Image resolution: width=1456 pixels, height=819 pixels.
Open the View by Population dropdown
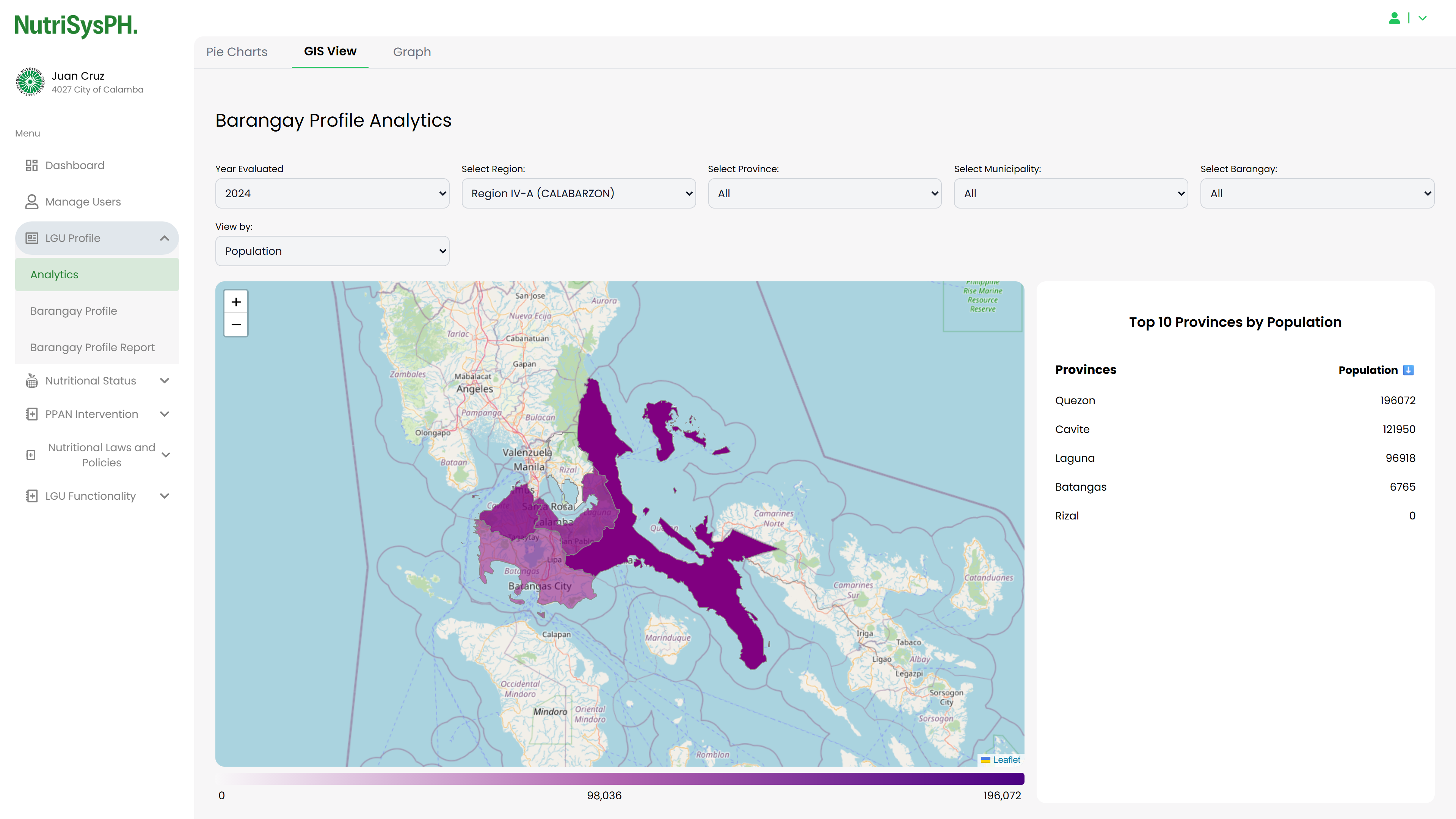(332, 251)
